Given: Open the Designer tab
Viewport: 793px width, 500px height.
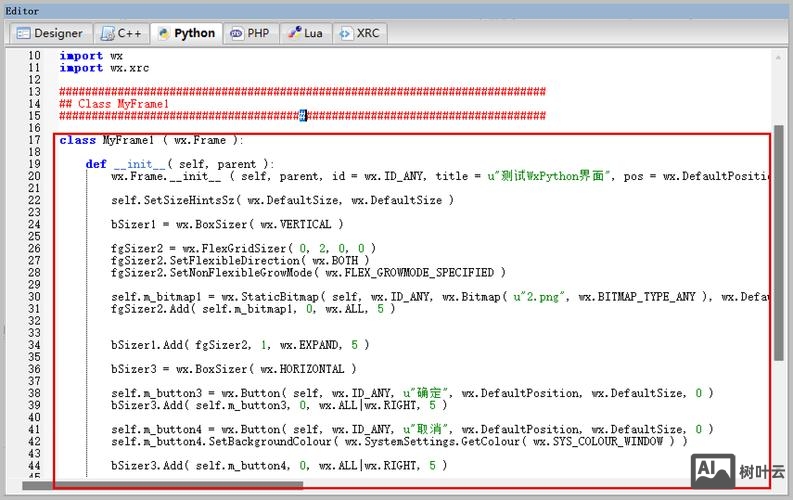Looking at the screenshot, I should (x=49, y=33).
